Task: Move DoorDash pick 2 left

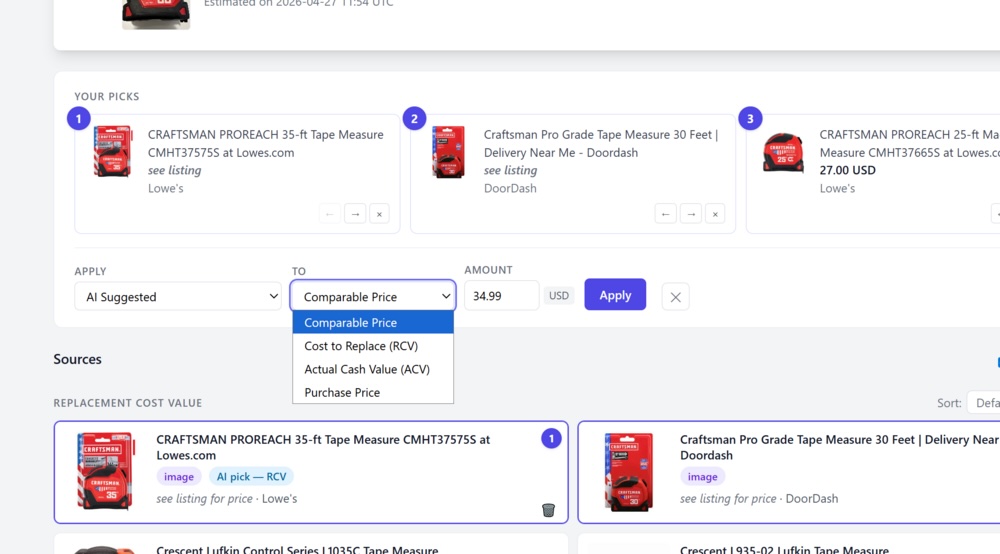Action: tap(665, 214)
